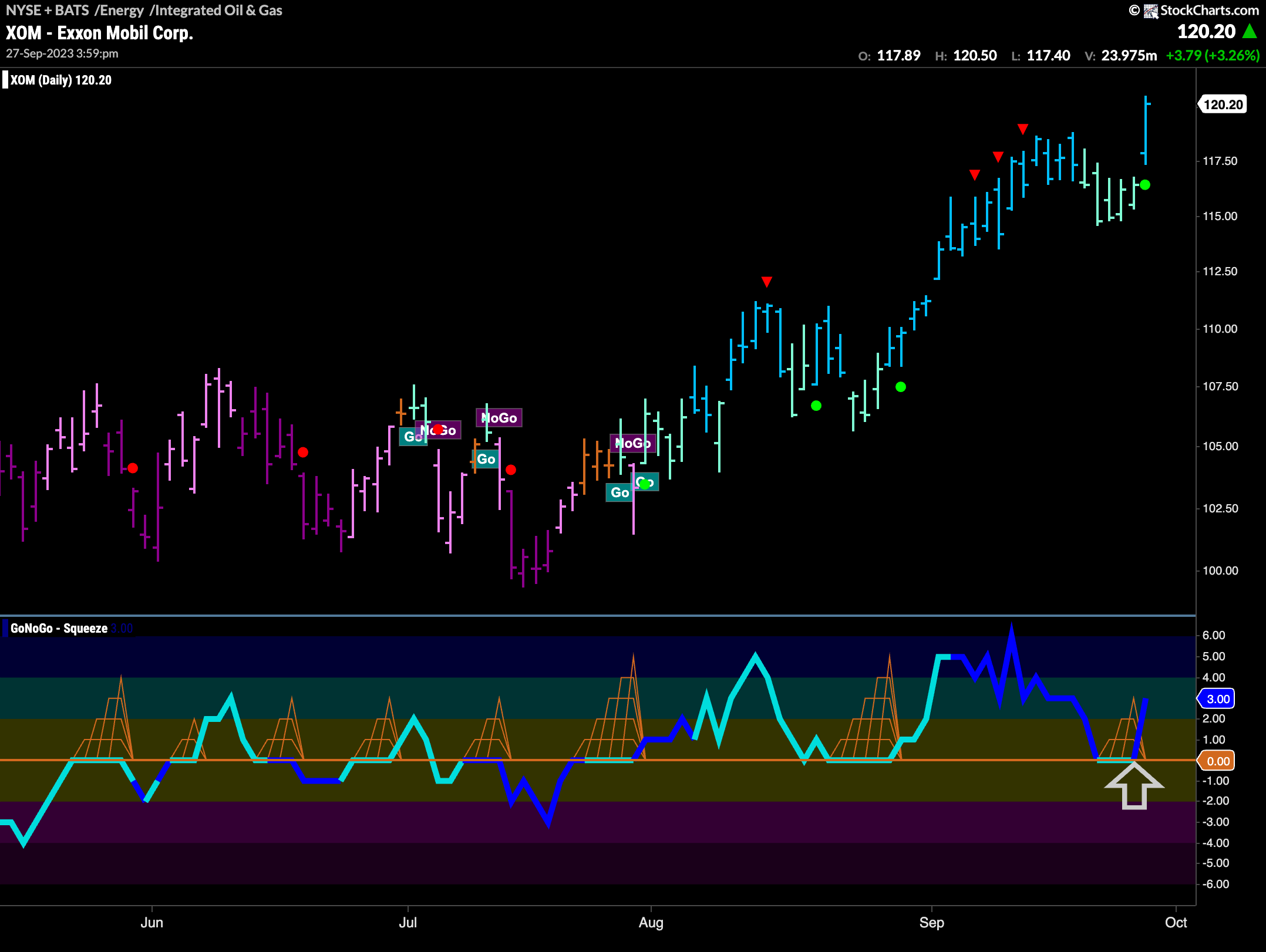Click the Sep label on the date axis
Screen dimensions: 1266x952
tap(932, 922)
